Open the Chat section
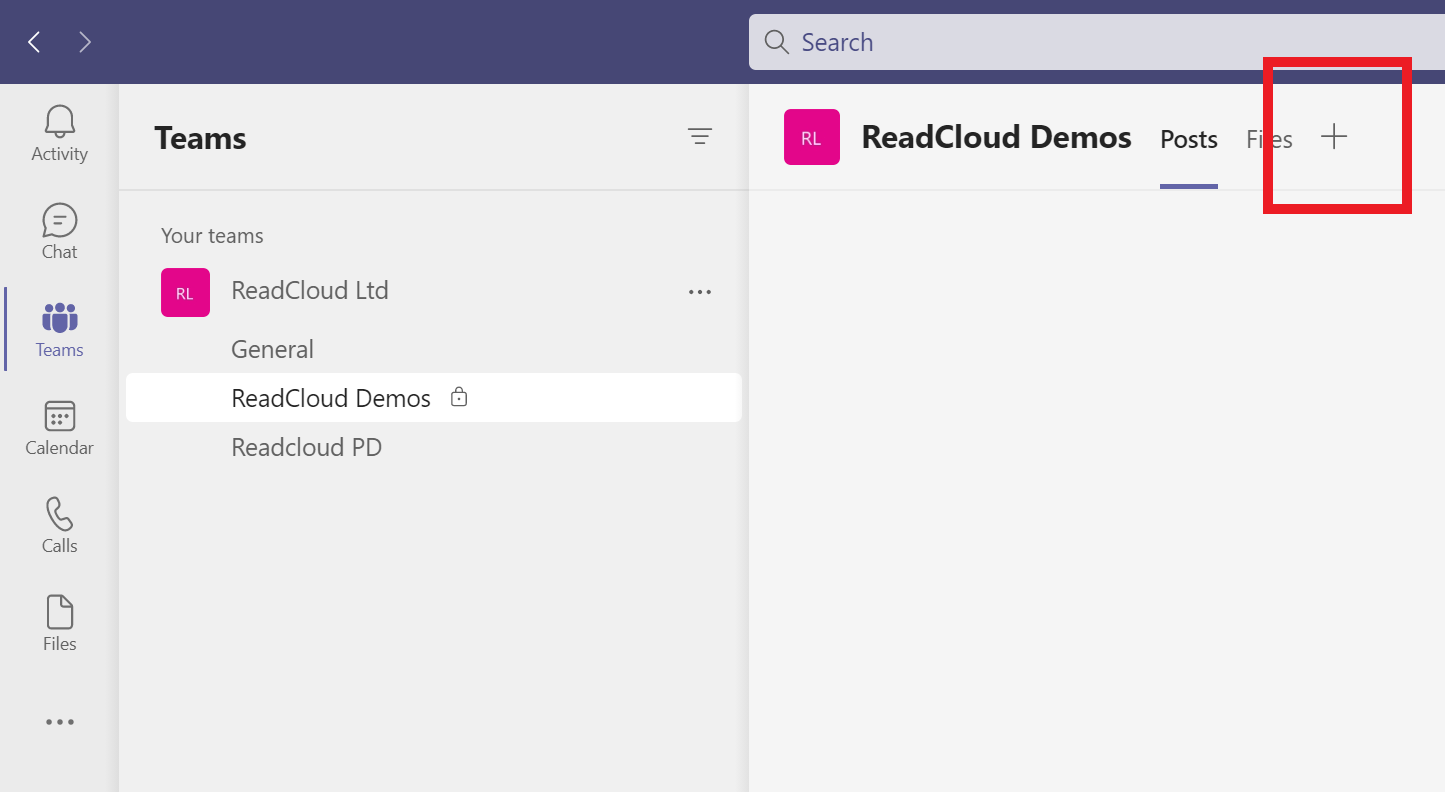This screenshot has height=792, width=1445. point(59,231)
